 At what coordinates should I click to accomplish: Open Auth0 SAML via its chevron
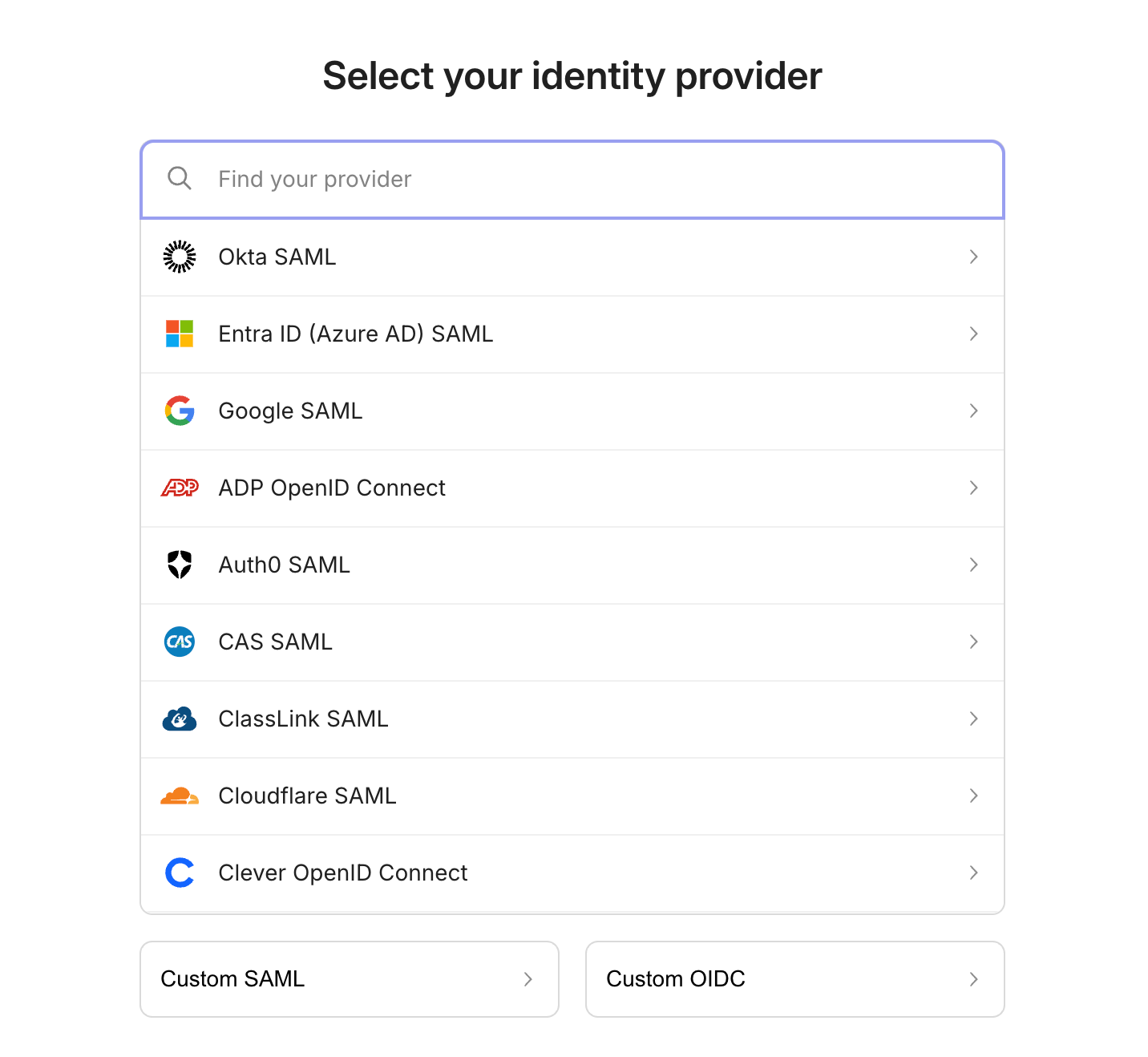point(974,565)
